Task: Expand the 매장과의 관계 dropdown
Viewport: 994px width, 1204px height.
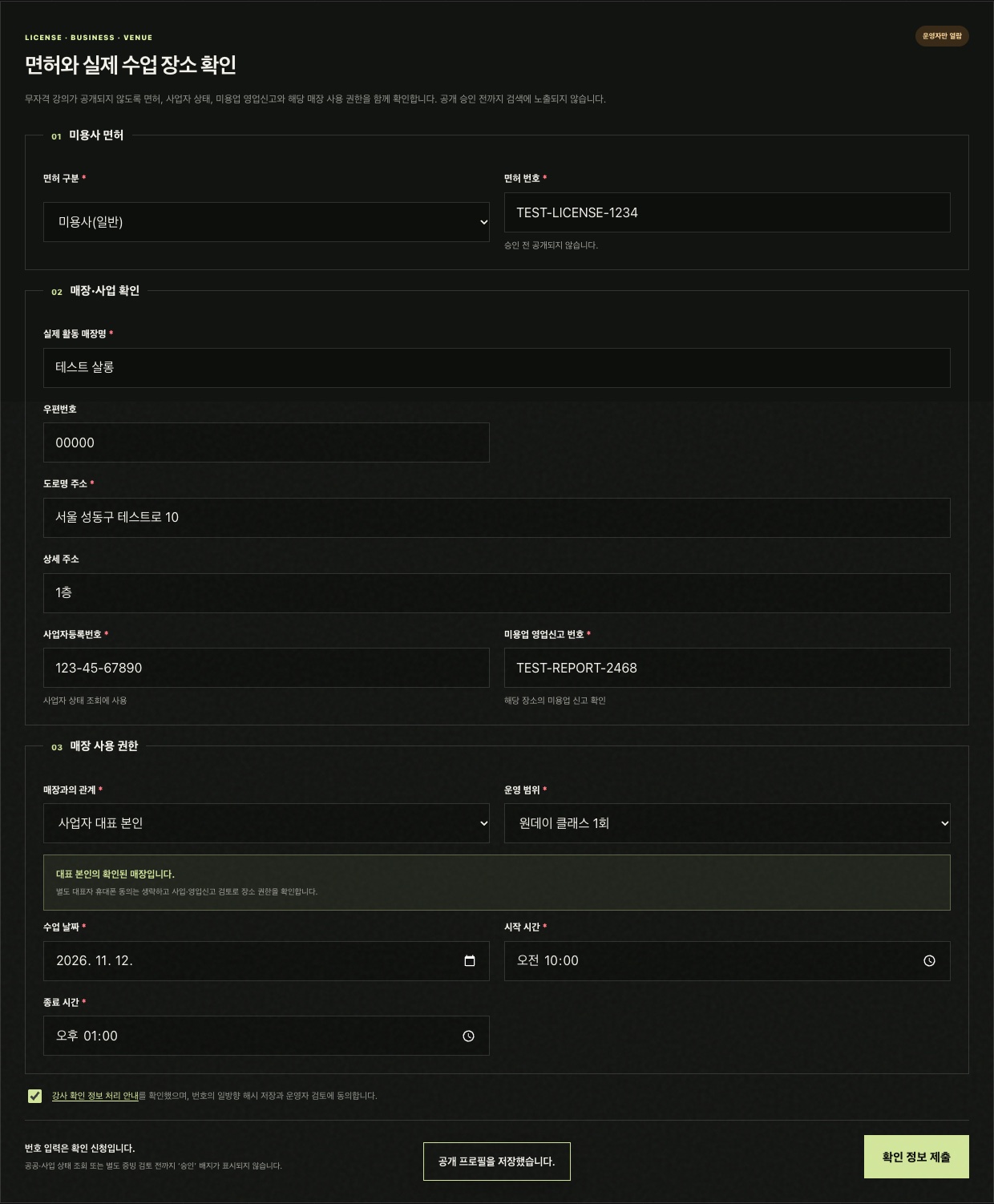Action: coord(266,823)
